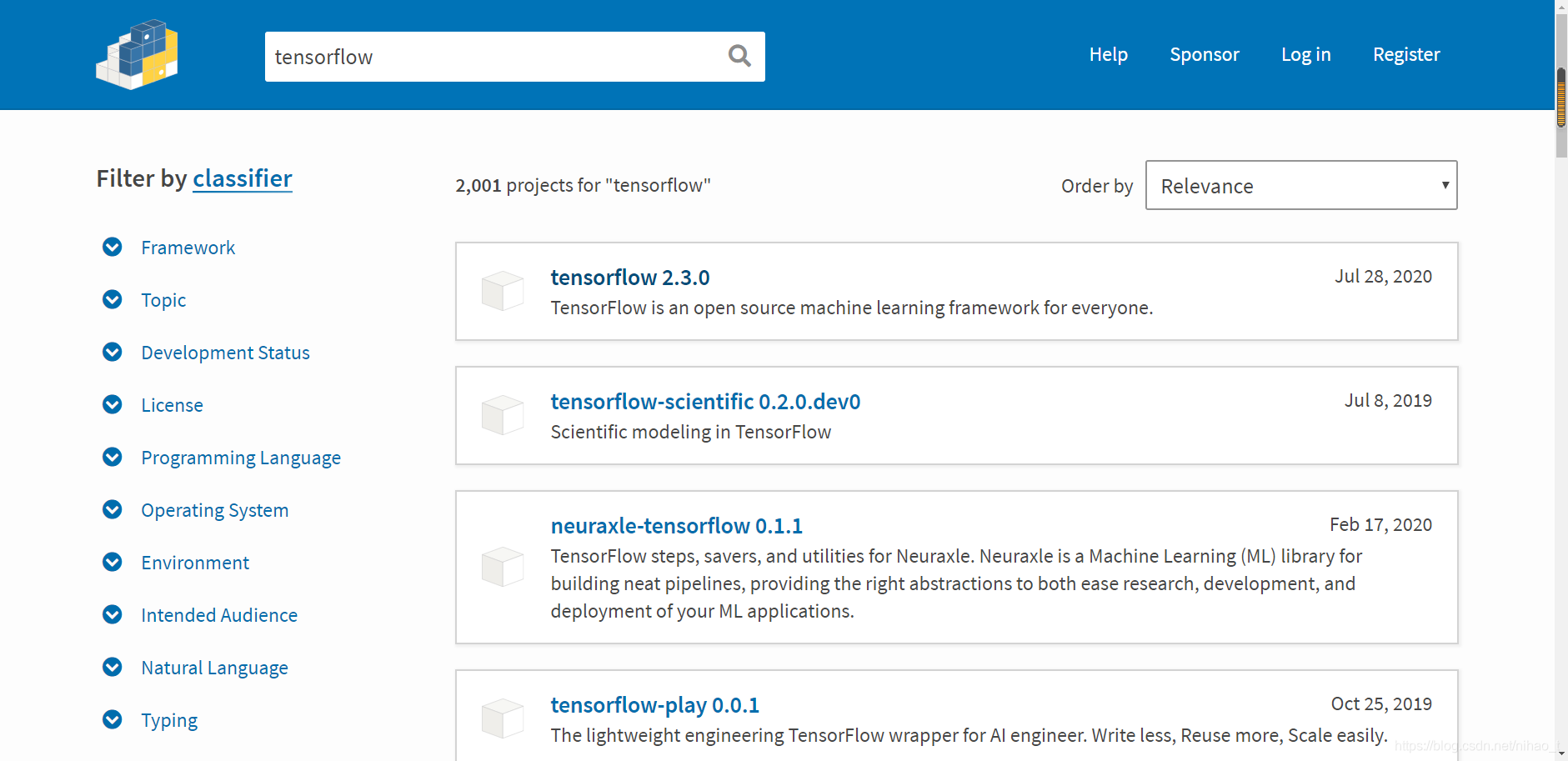Click the Topic chevron icon
This screenshot has width=1568, height=761.
[x=113, y=299]
